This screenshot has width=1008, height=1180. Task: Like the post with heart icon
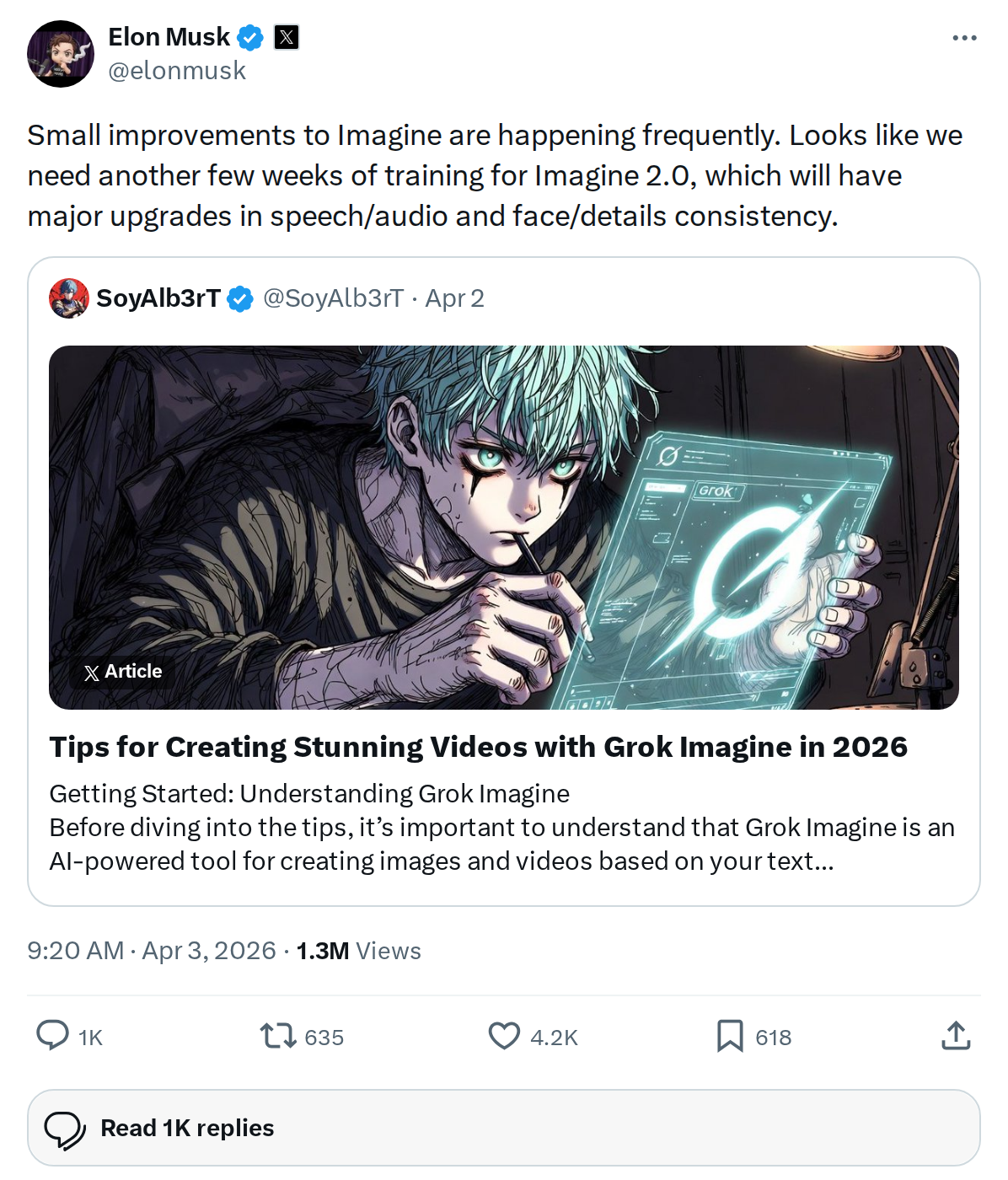pos(504,1035)
